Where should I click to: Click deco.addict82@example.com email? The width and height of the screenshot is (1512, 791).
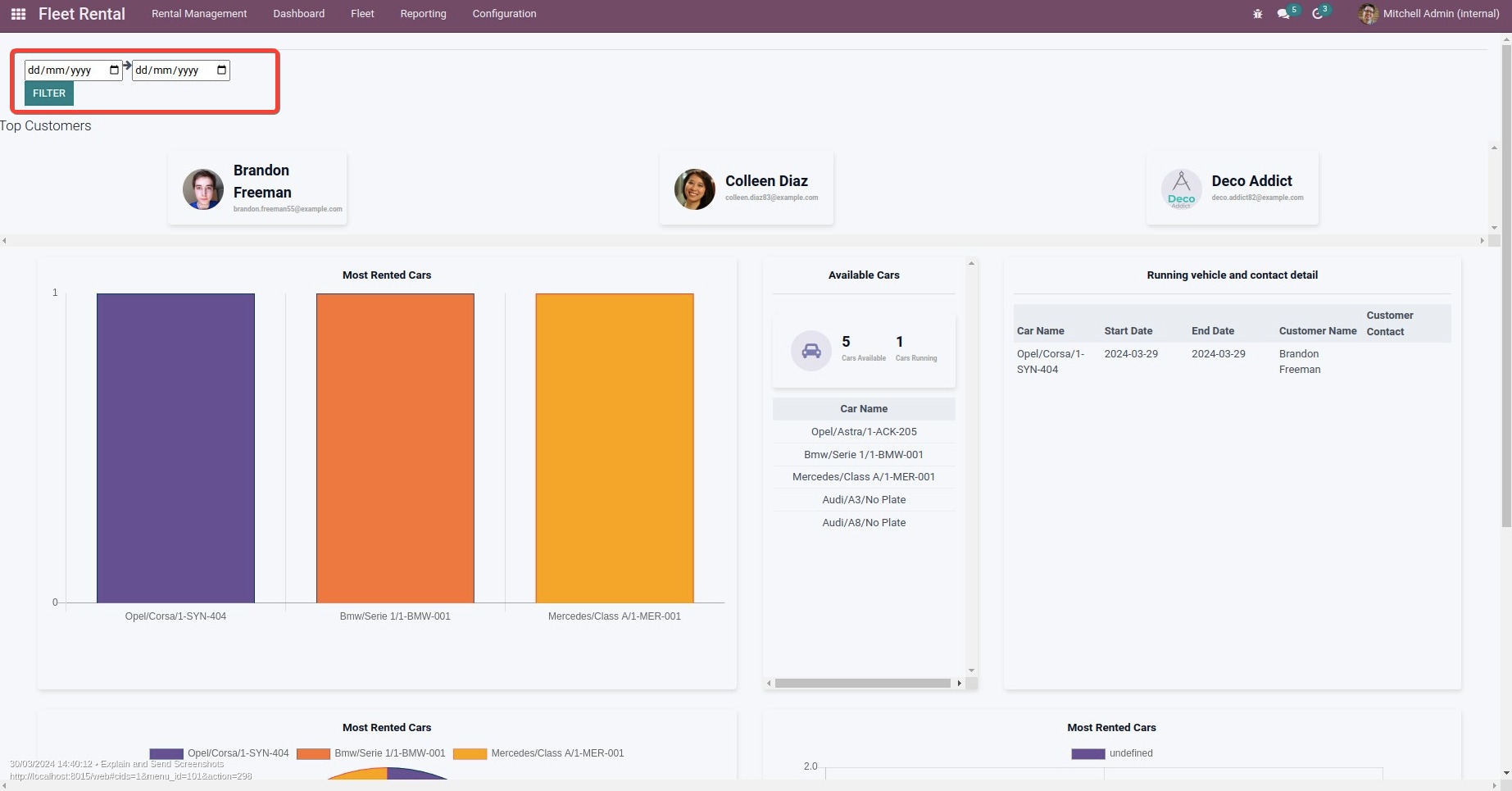tap(1257, 198)
